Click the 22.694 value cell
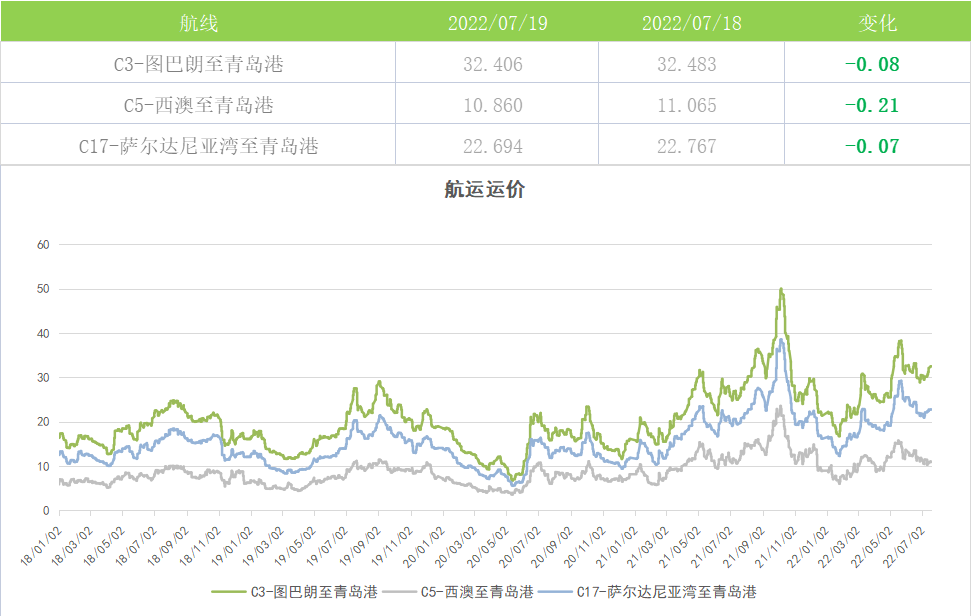The height and width of the screenshot is (616, 971). (x=493, y=146)
